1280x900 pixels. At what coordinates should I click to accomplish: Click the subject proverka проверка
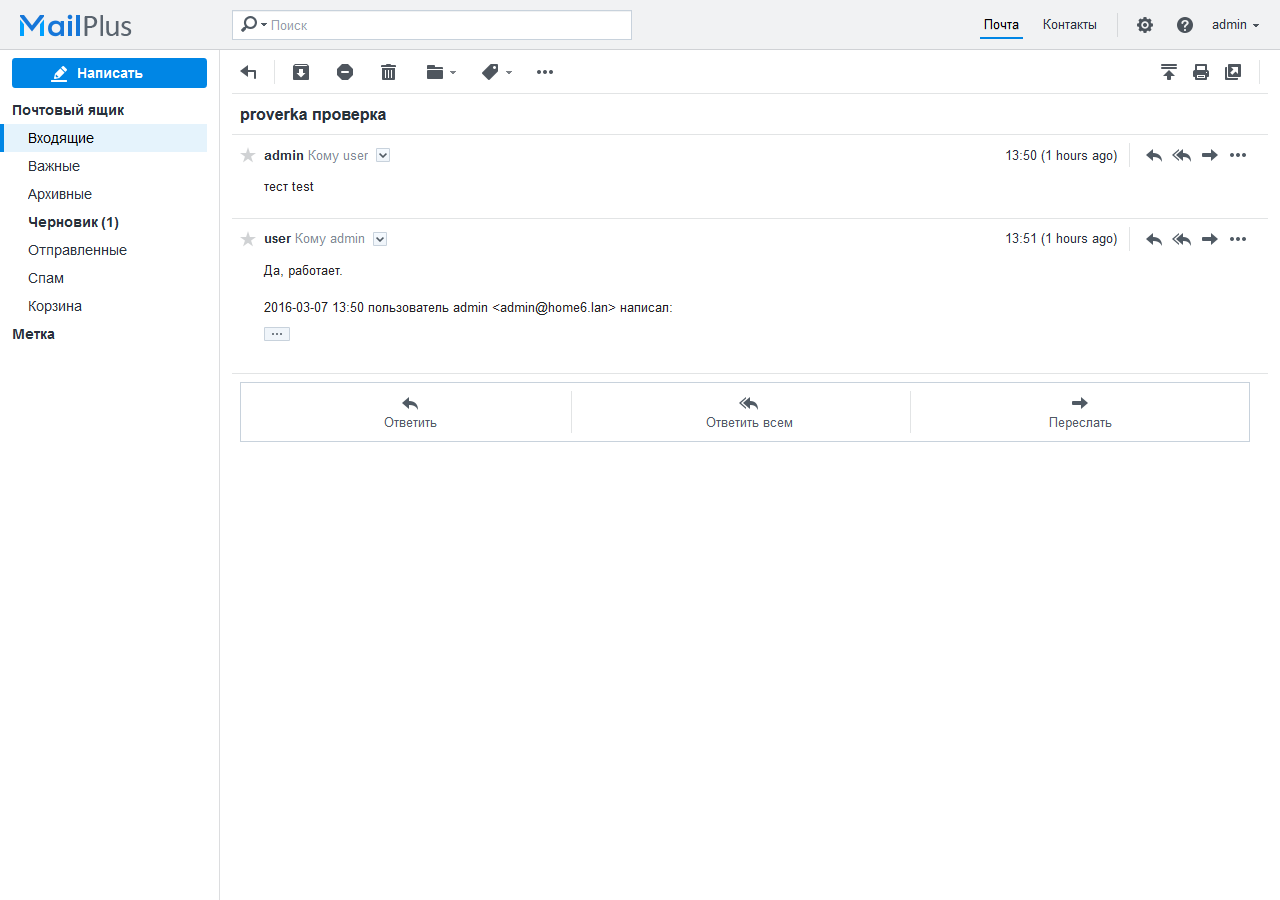[x=313, y=115]
